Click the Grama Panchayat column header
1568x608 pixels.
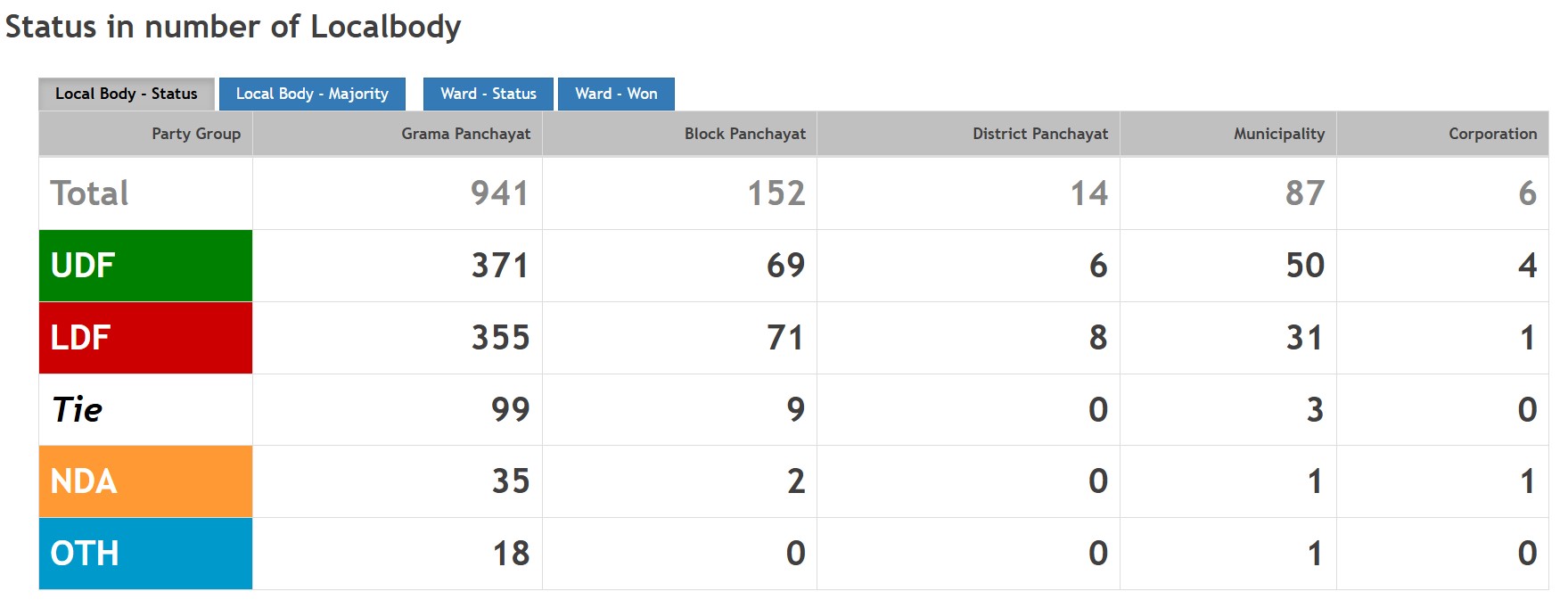click(x=465, y=134)
